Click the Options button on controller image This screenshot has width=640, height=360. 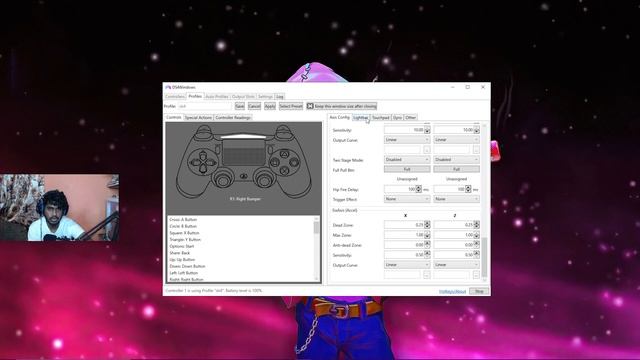pyautogui.click(x=269, y=149)
